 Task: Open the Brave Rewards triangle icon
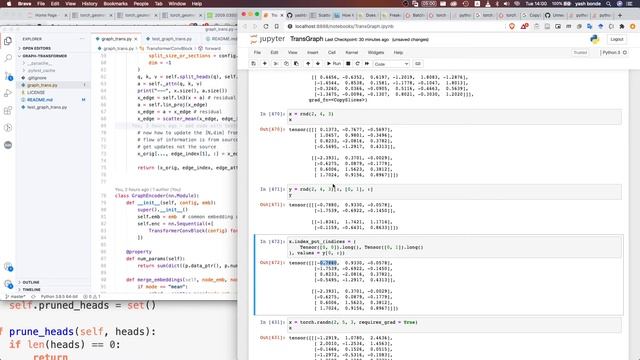(524, 26)
